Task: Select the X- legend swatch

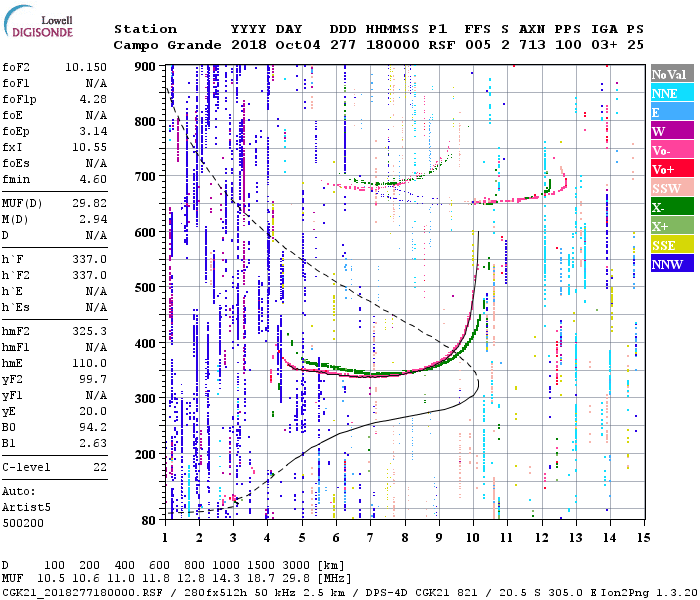Action: pyautogui.click(x=672, y=207)
